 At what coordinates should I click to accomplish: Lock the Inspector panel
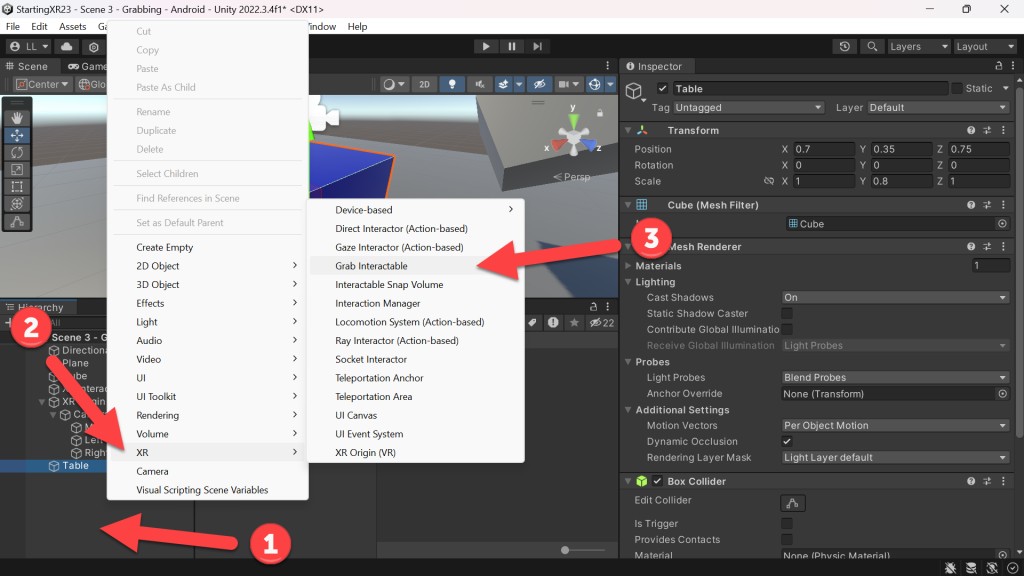coord(999,66)
